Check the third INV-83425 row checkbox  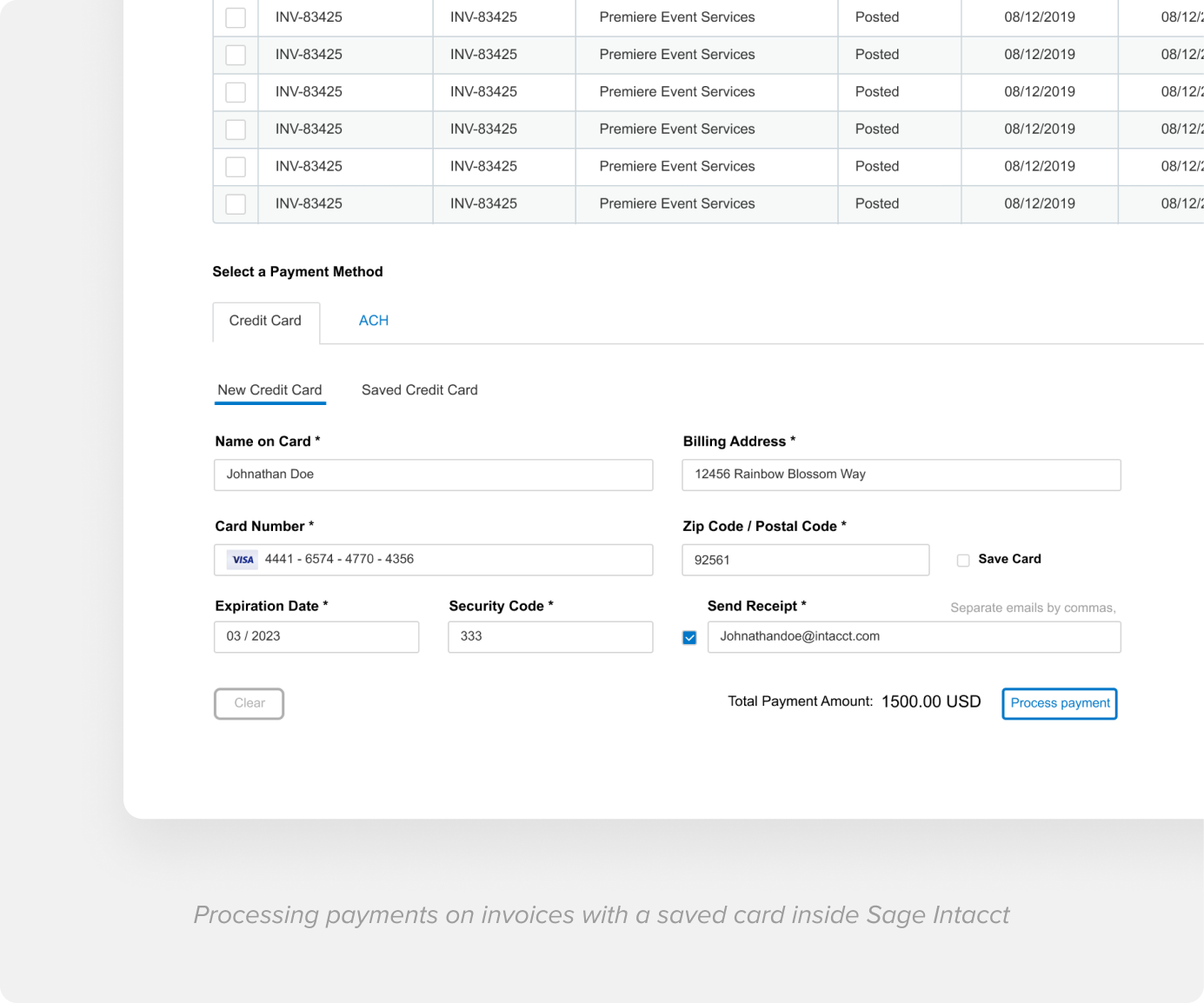point(235,91)
